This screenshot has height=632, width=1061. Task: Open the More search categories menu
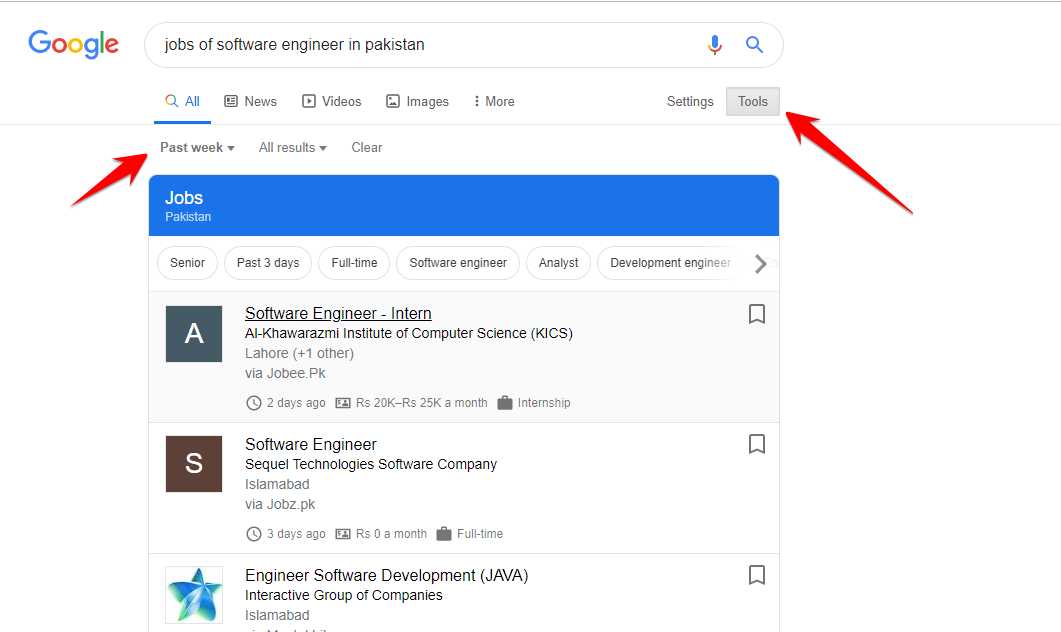494,101
